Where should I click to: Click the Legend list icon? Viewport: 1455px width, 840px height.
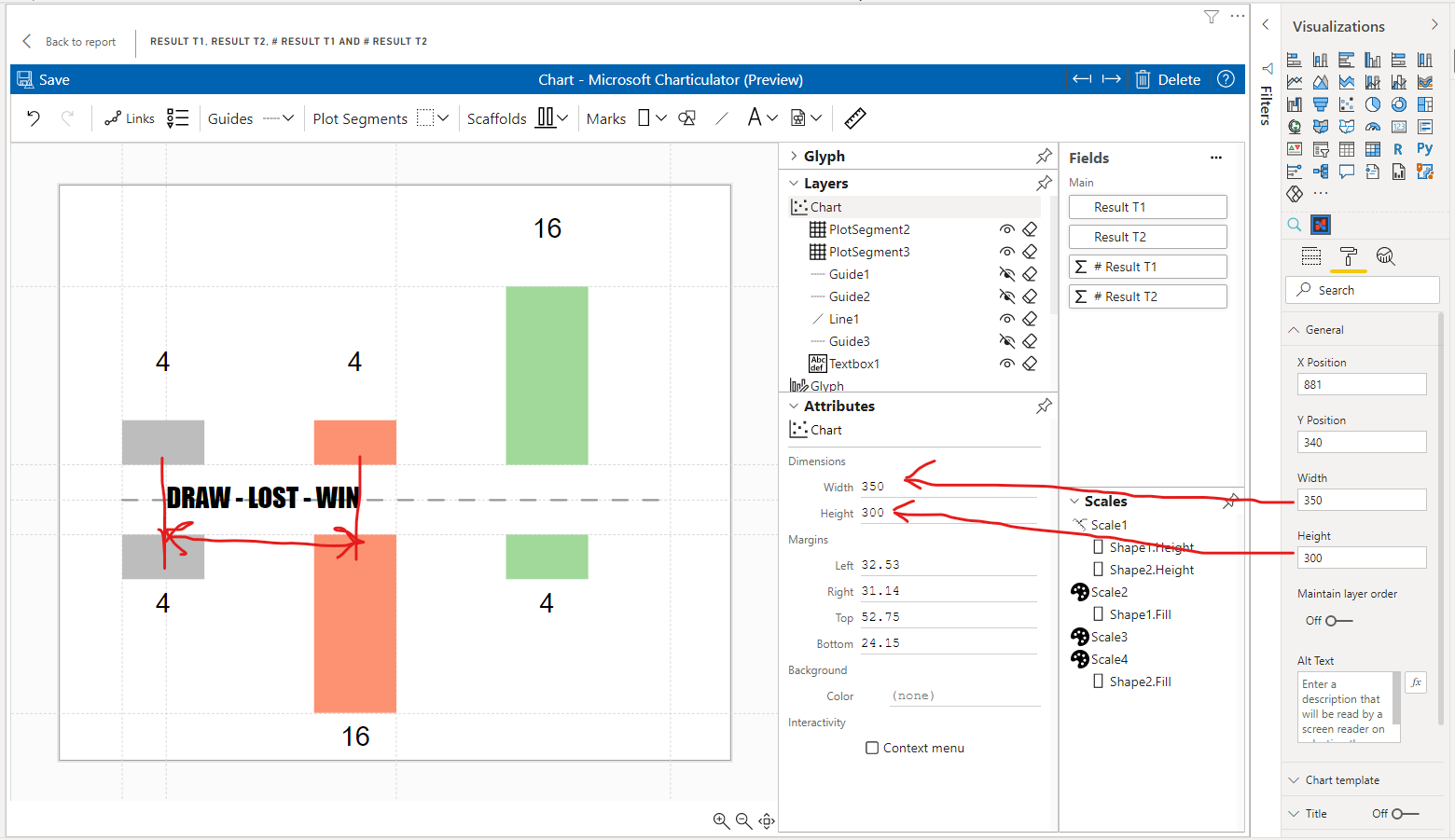point(177,118)
